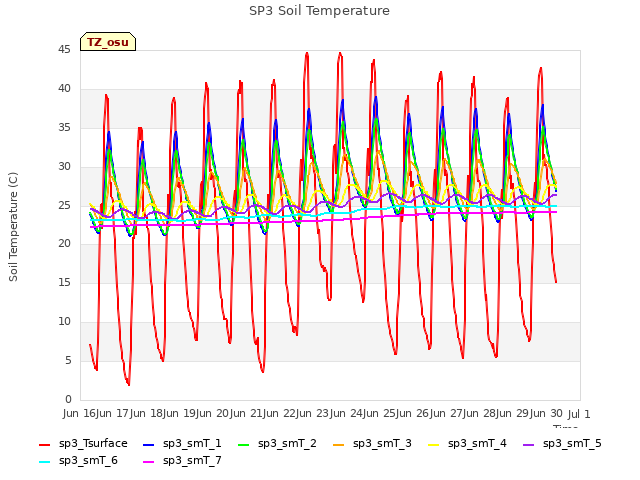Click the Jul 1 x-axis tick label
This screenshot has width=640, height=480.
pyautogui.click(x=579, y=414)
